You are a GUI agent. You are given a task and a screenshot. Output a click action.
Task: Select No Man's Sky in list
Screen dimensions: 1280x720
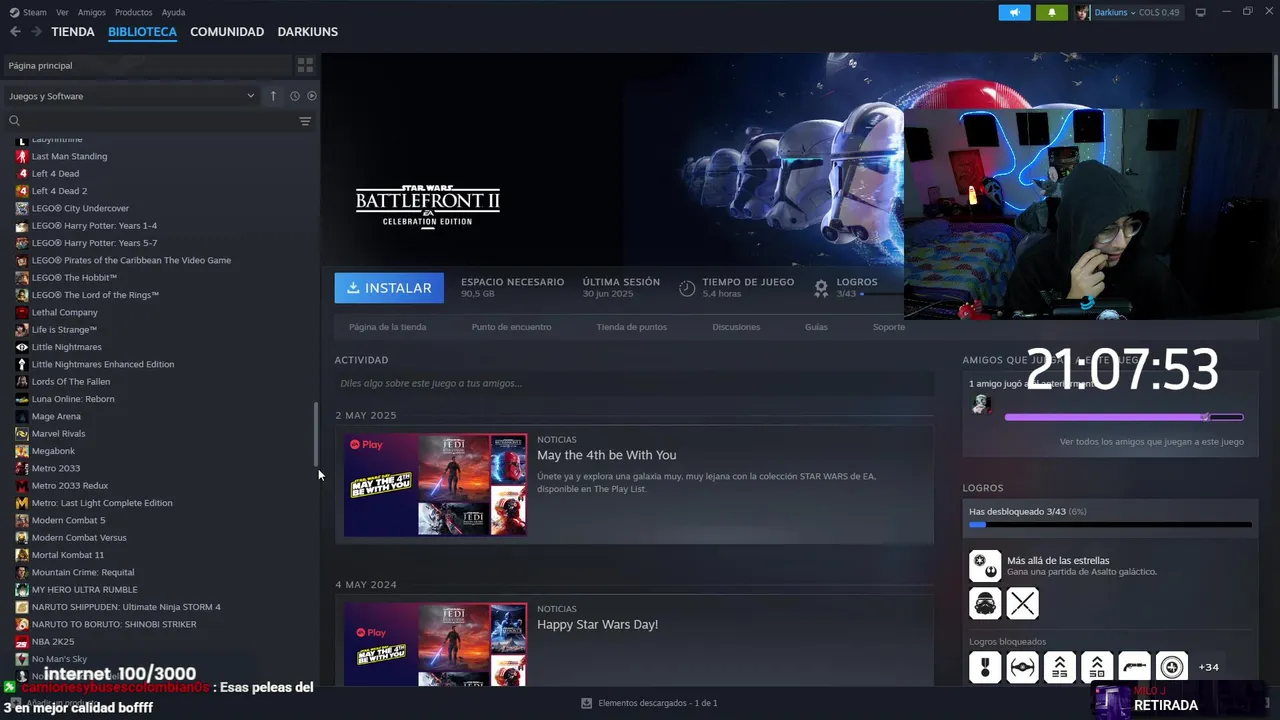[59, 659]
